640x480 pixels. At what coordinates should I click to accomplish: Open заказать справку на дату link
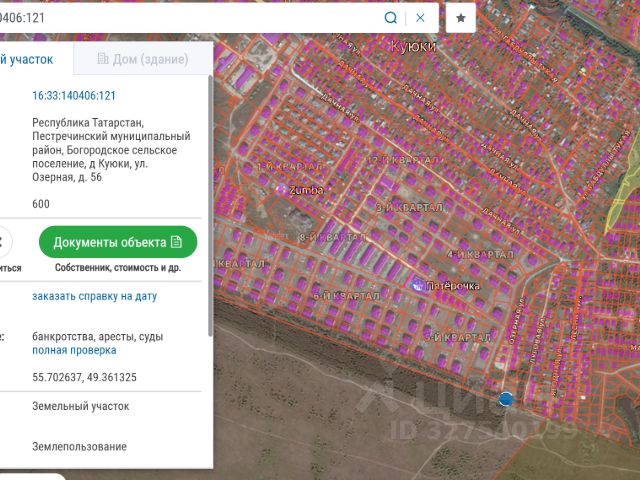click(x=95, y=296)
